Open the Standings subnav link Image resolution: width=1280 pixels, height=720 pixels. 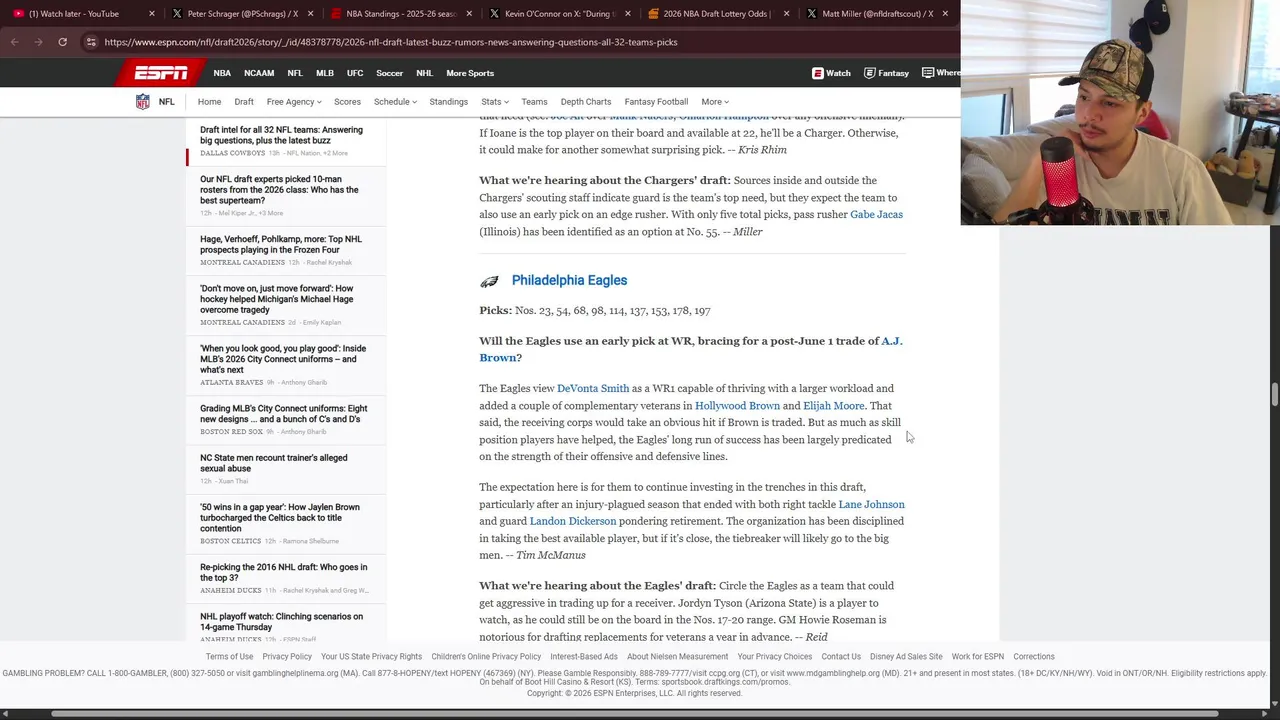(x=448, y=102)
